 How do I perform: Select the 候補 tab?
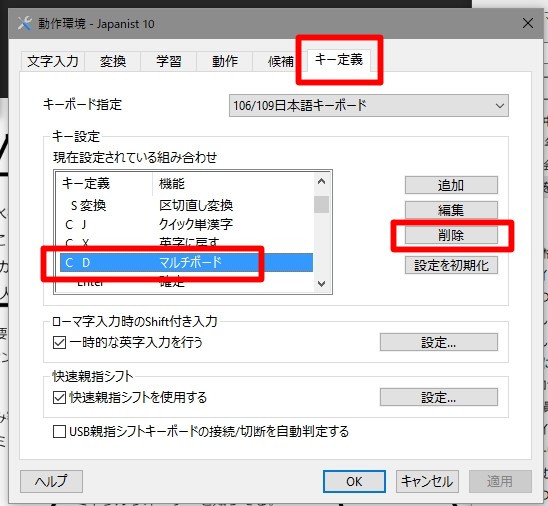point(280,62)
